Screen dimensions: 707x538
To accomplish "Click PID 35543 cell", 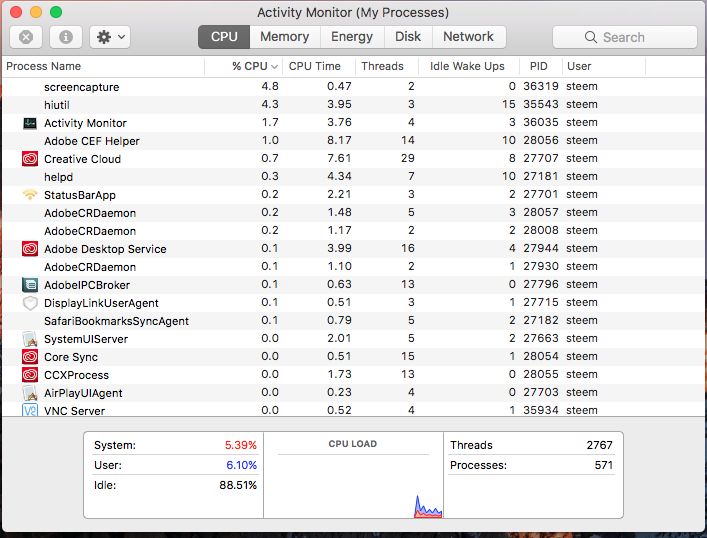I will [x=541, y=104].
